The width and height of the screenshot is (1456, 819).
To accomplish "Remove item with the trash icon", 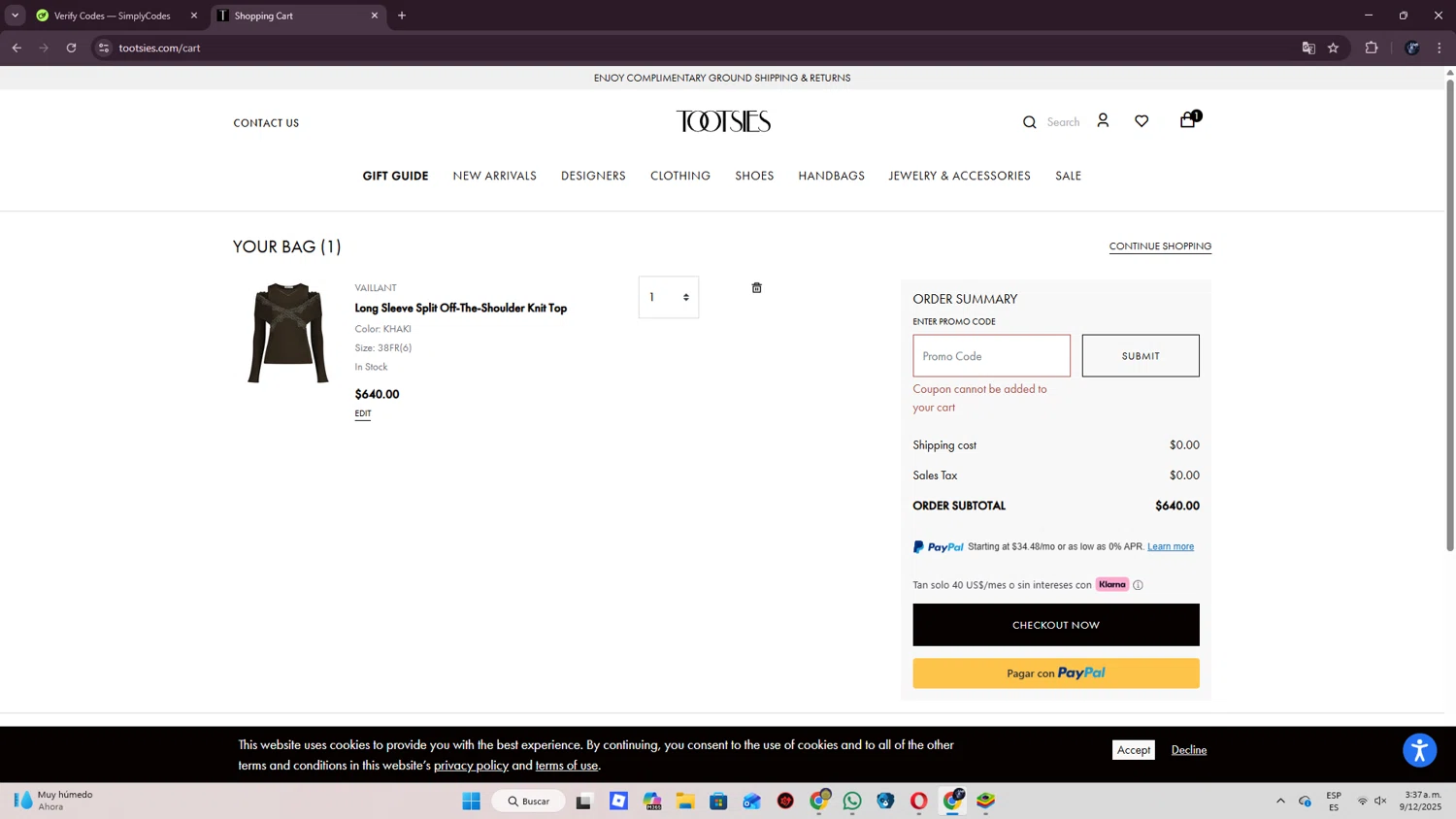I will point(757,288).
